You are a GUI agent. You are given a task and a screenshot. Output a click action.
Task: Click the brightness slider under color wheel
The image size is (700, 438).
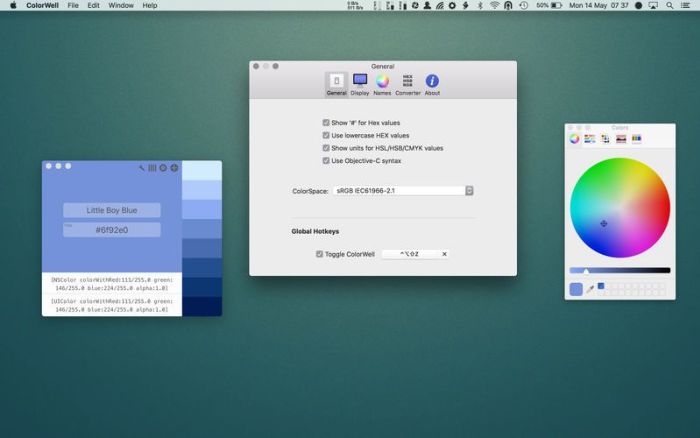[x=620, y=270]
